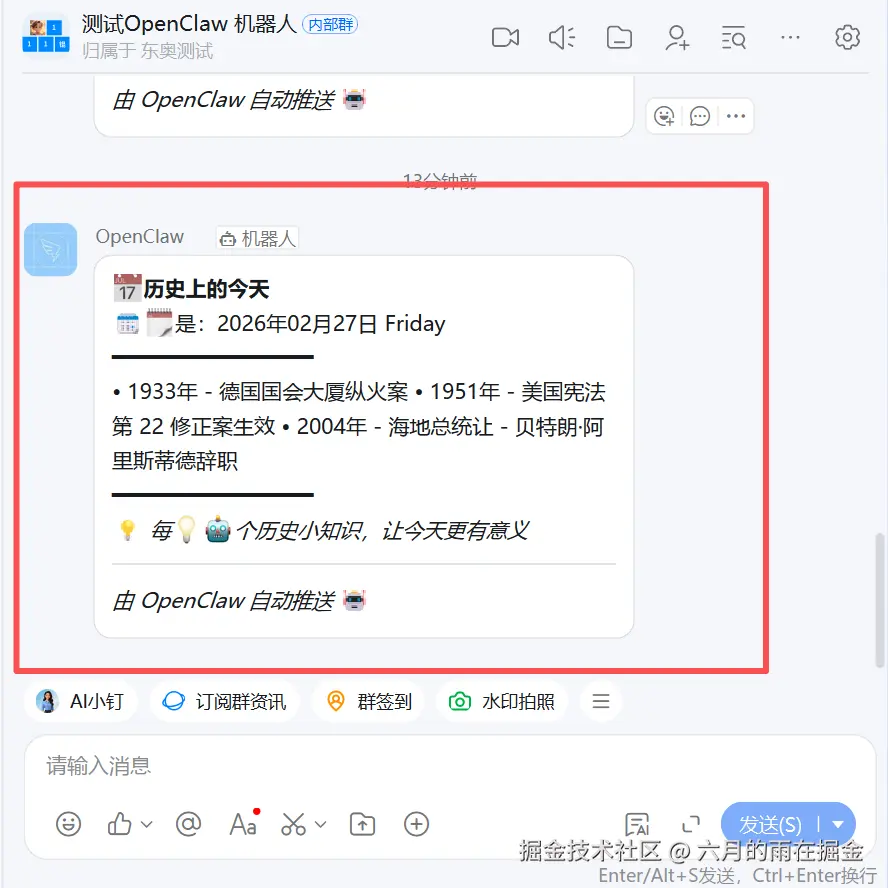Screen dimensions: 888x888
Task: Open the header more options ellipsis
Action: [x=790, y=38]
